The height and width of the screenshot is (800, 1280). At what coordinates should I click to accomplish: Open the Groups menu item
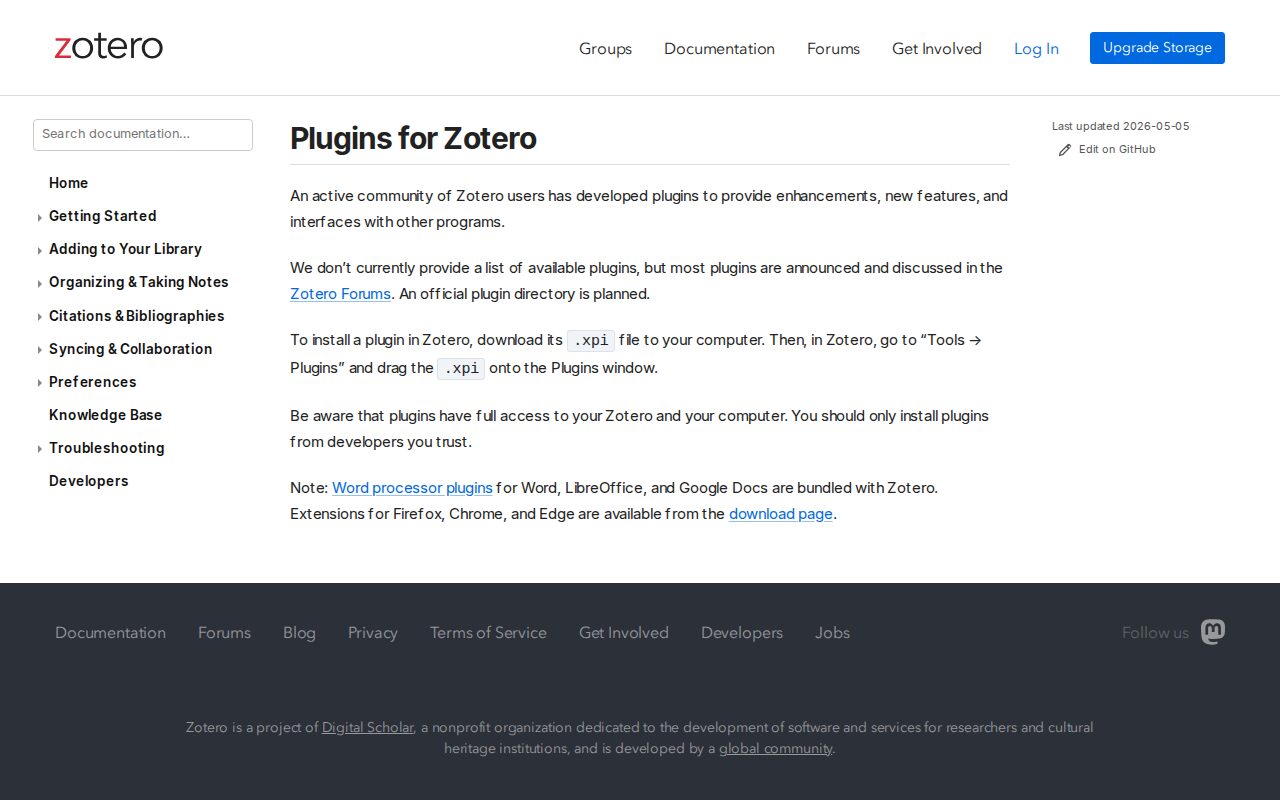click(x=605, y=48)
